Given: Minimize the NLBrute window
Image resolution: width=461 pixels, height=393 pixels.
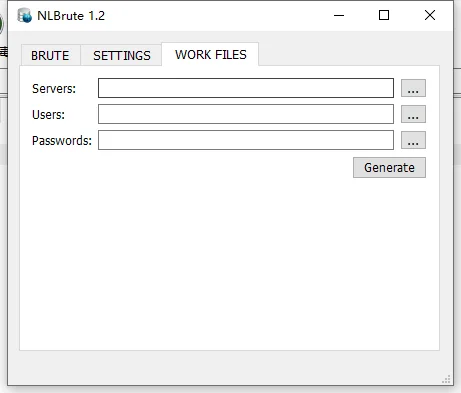Looking at the screenshot, I should (339, 15).
